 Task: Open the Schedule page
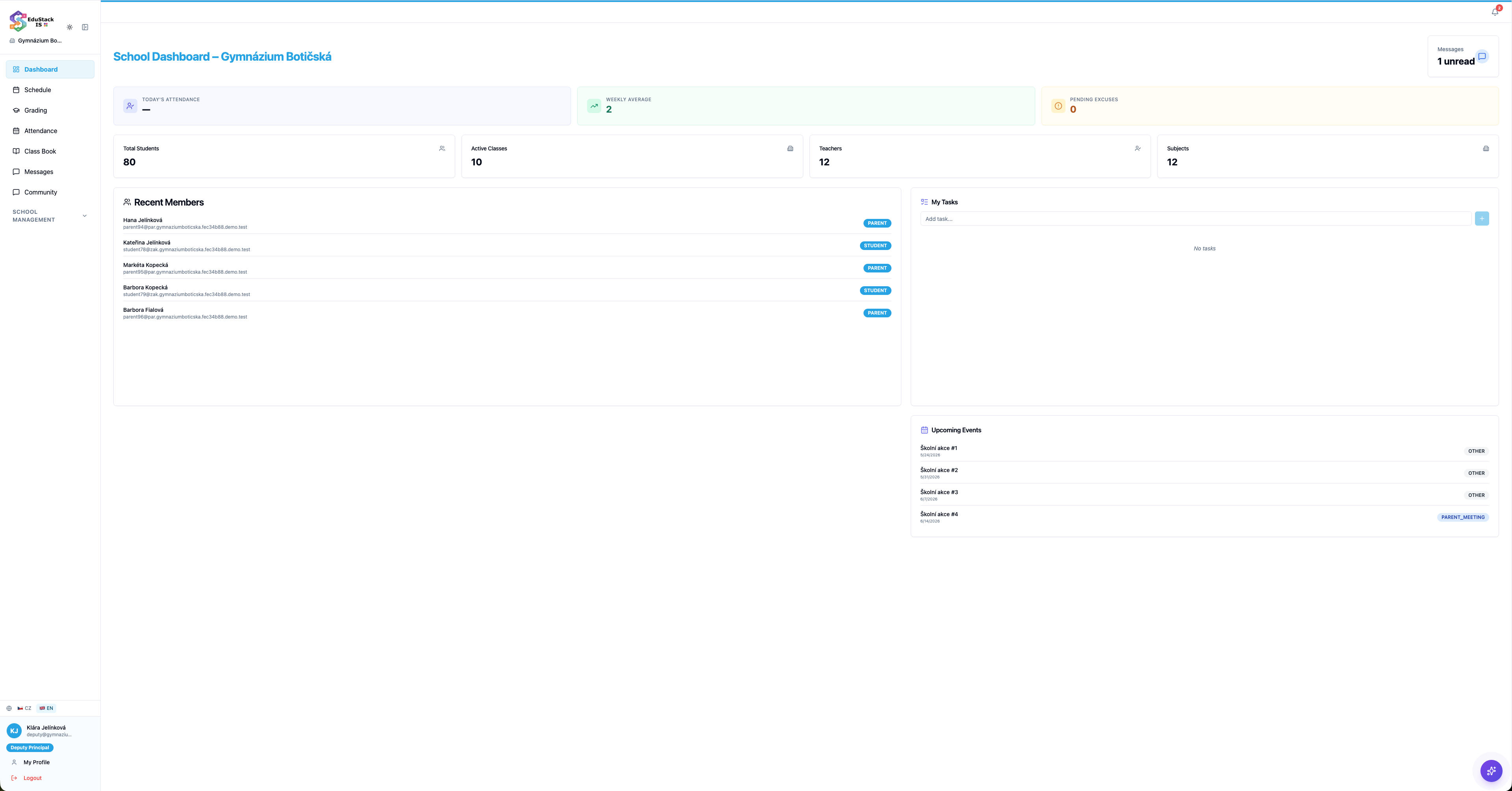50,90
